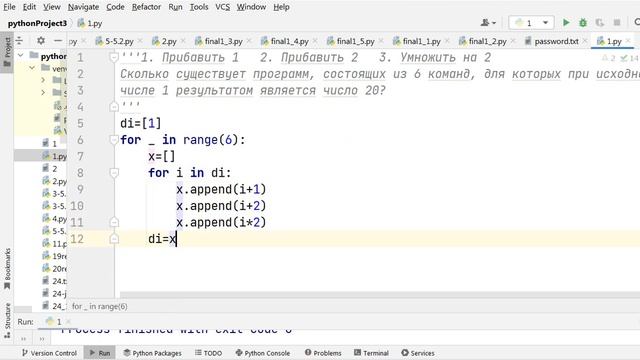Open the Refactor menu

(146, 7)
